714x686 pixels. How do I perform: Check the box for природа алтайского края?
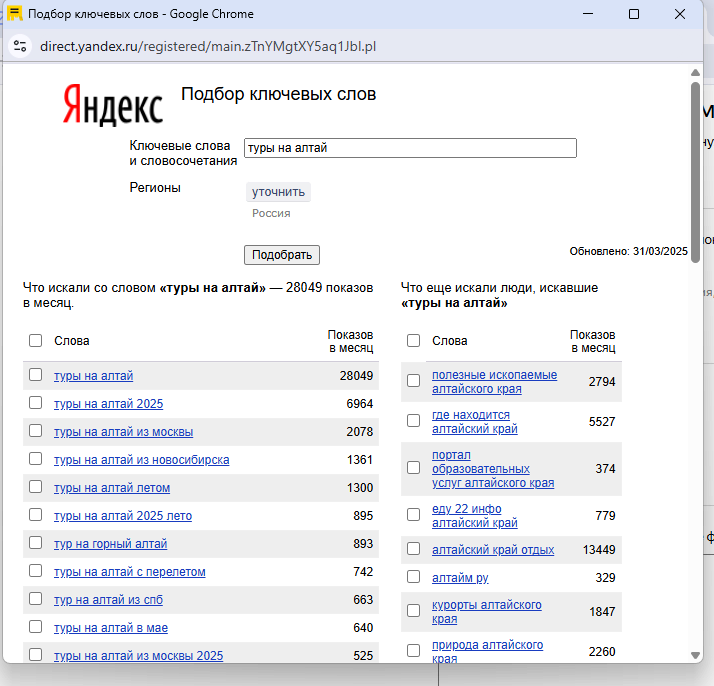coord(413,650)
